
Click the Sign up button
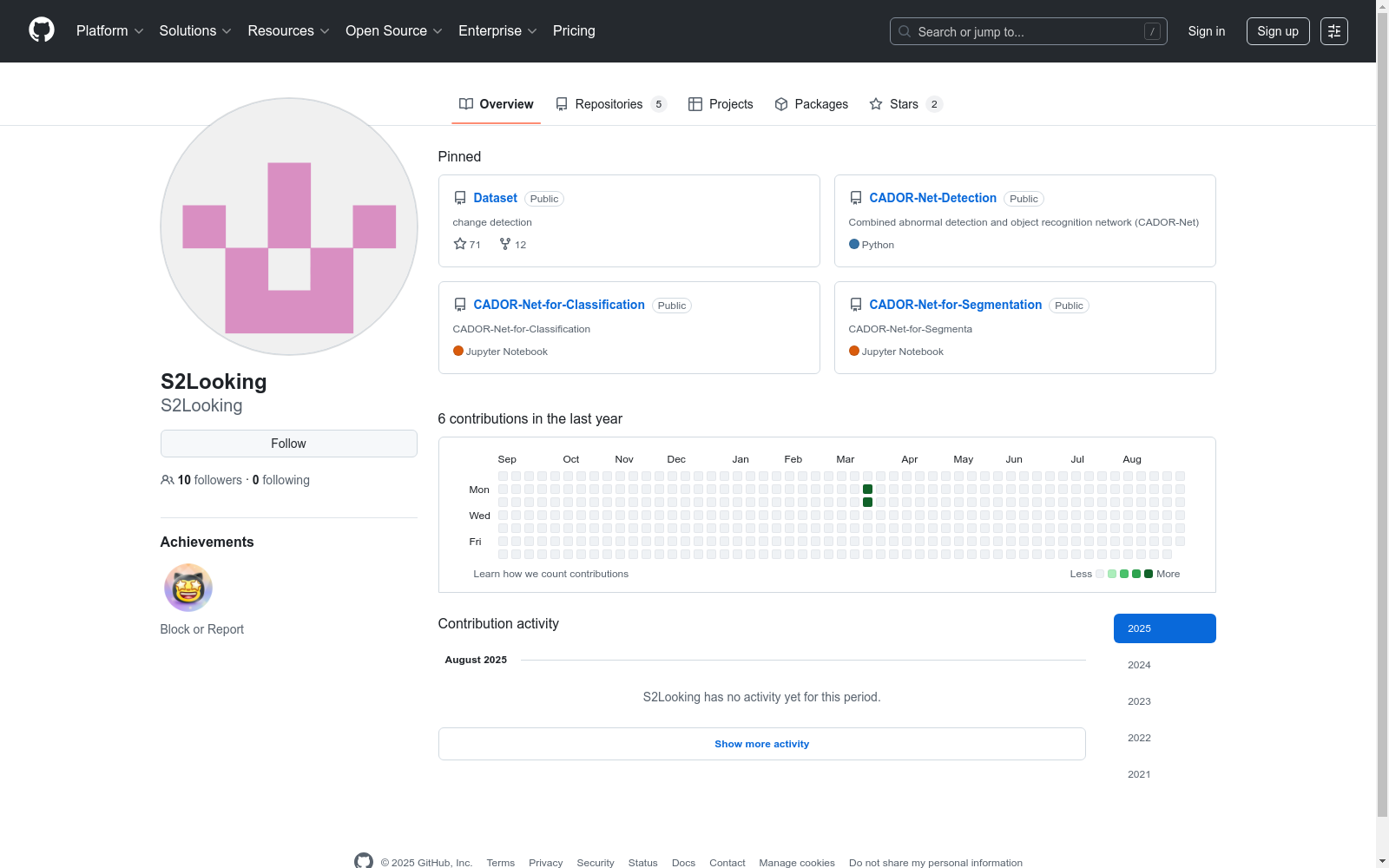[x=1278, y=31]
